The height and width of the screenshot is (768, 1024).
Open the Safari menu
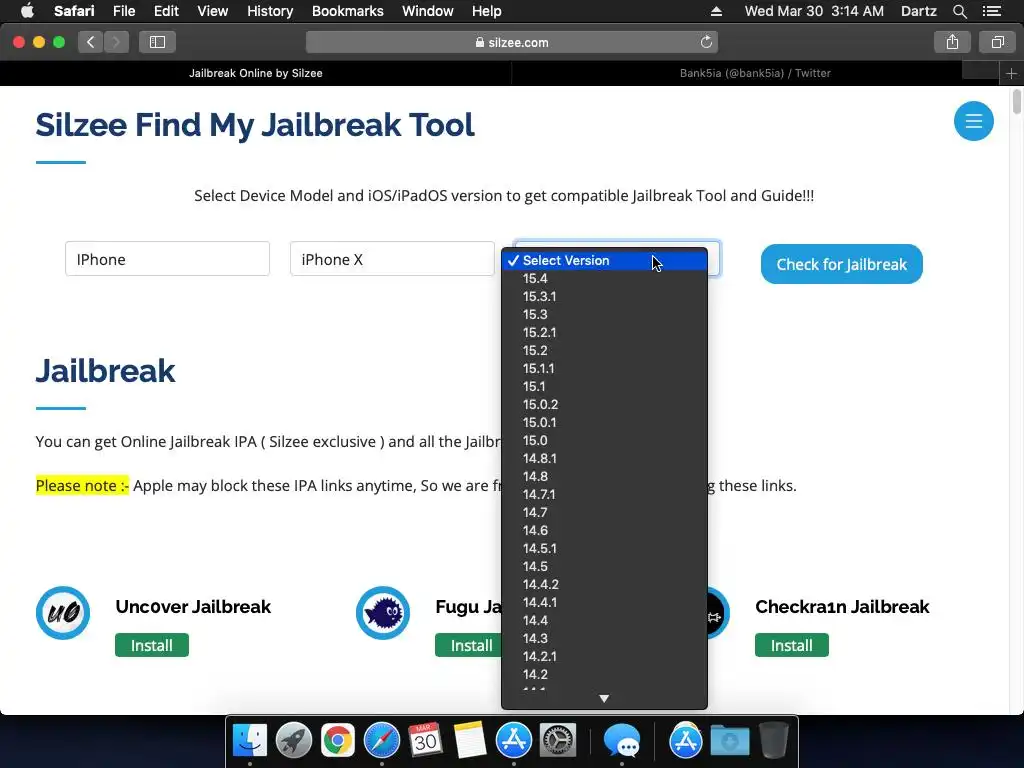pyautogui.click(x=74, y=11)
